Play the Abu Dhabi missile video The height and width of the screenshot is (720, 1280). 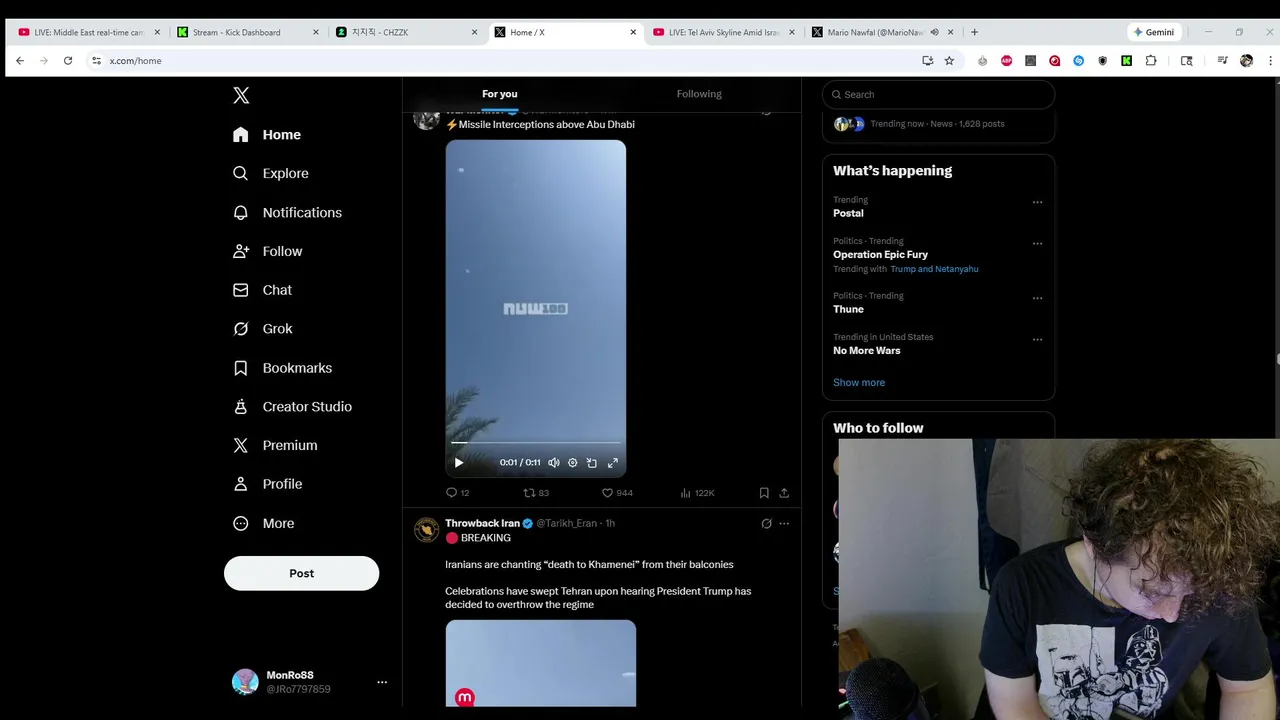459,463
